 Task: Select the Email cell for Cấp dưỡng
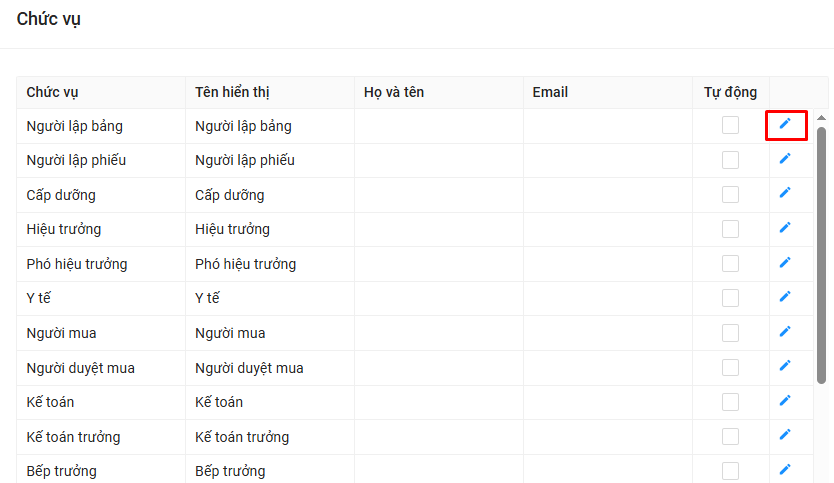coord(607,195)
